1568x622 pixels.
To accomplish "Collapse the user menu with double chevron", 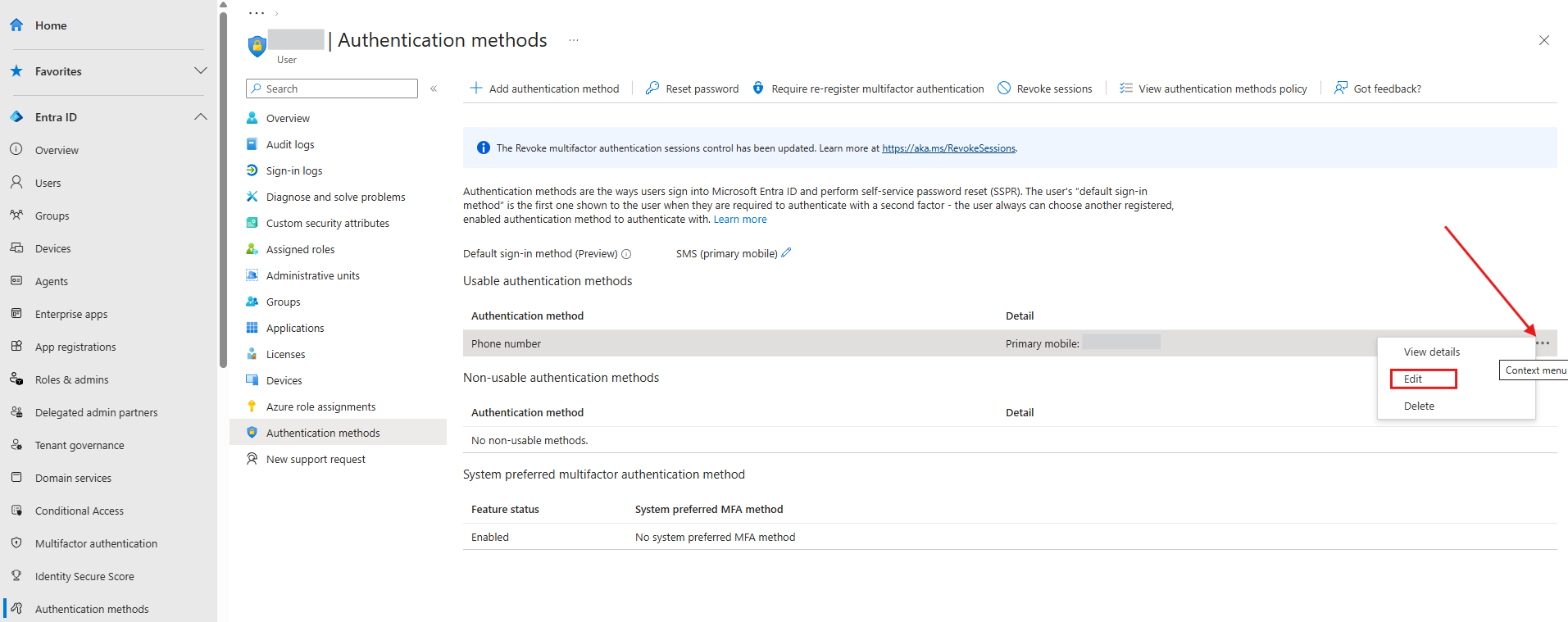I will click(434, 89).
